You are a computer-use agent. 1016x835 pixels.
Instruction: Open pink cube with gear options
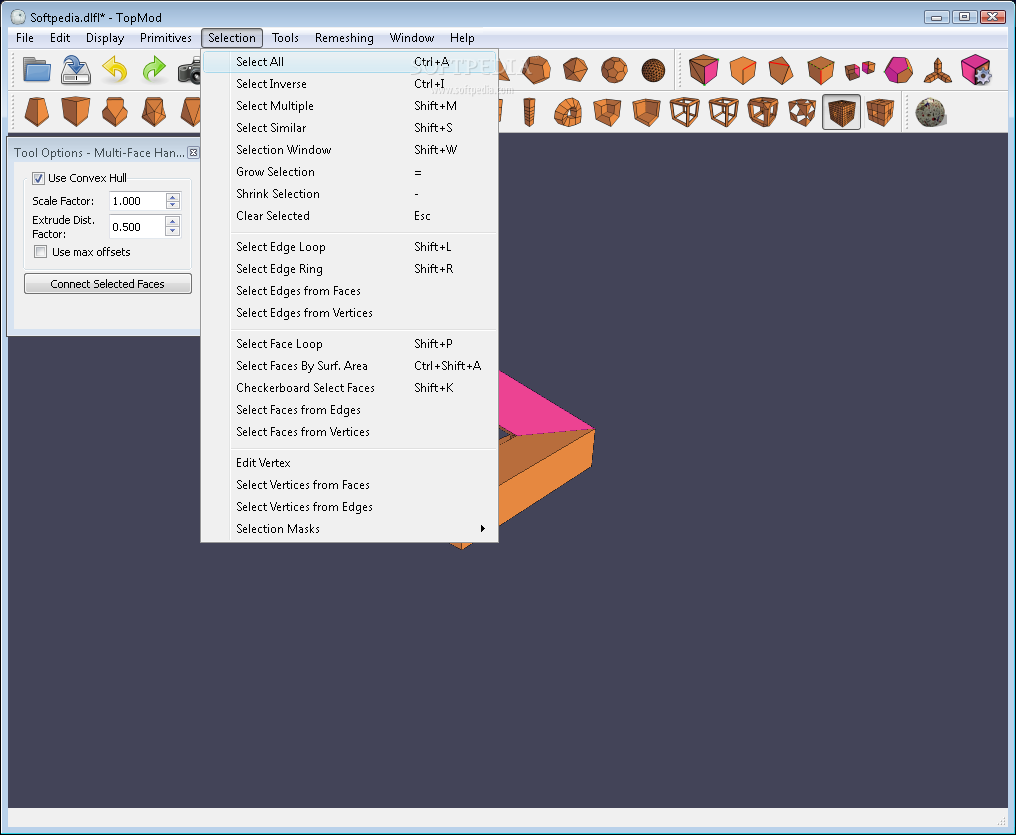976,70
